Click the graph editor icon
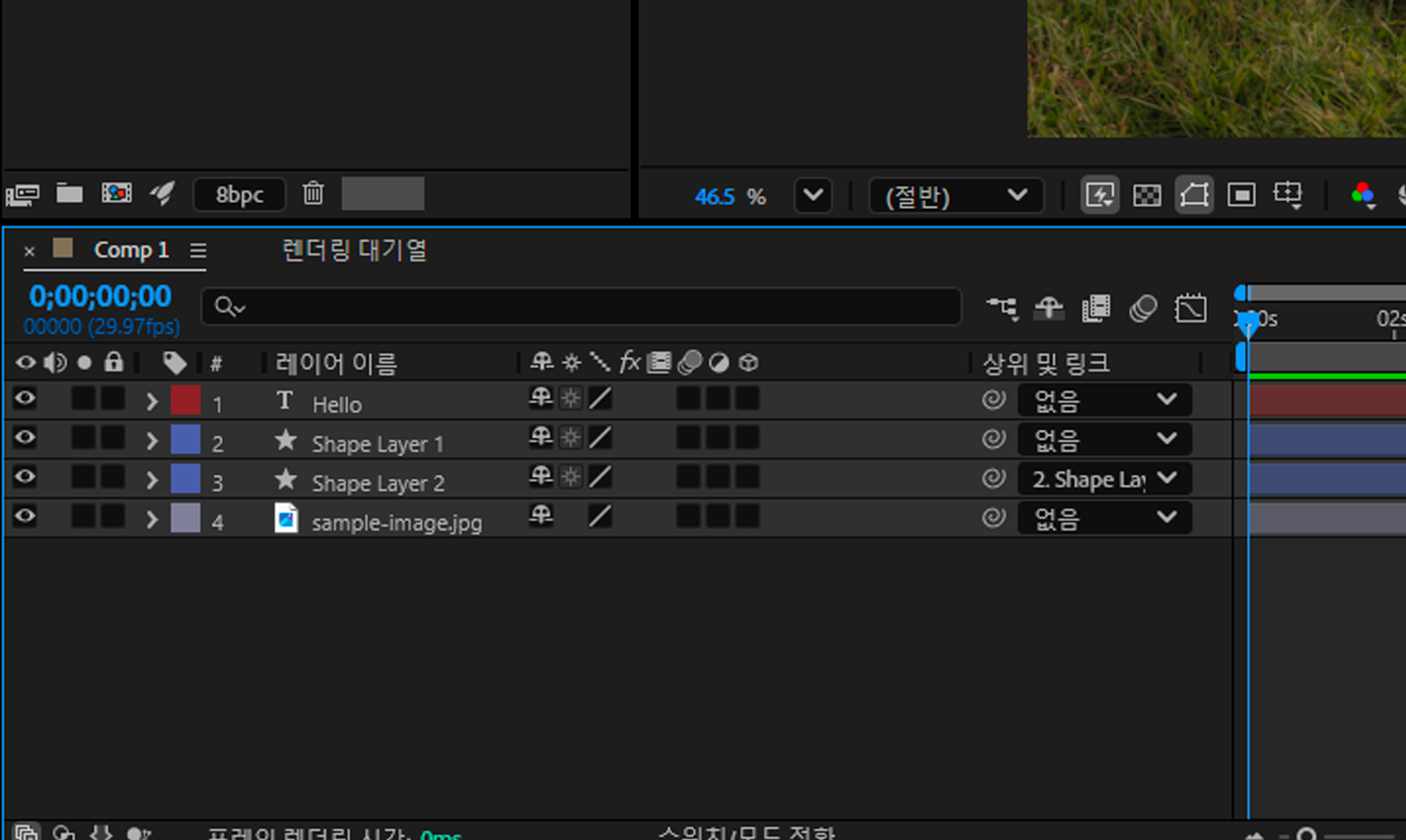The height and width of the screenshot is (840, 1406). (x=1190, y=309)
